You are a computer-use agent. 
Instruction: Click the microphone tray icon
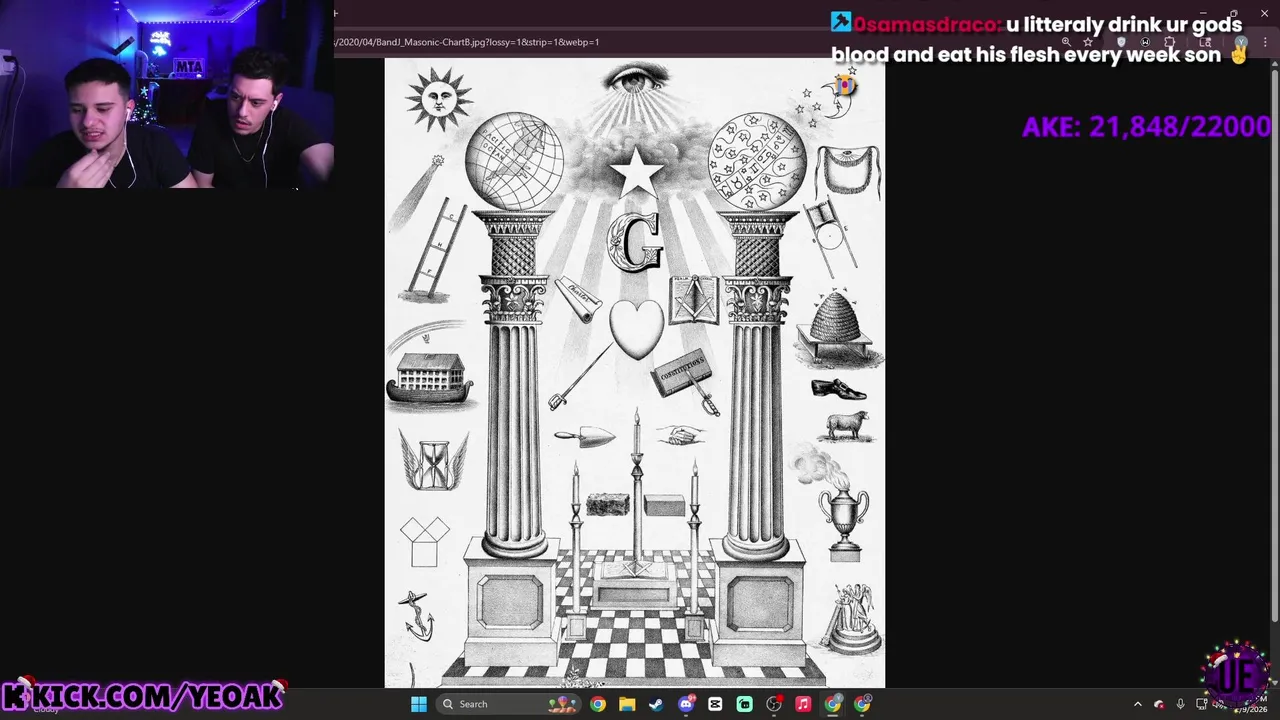coord(1181,704)
